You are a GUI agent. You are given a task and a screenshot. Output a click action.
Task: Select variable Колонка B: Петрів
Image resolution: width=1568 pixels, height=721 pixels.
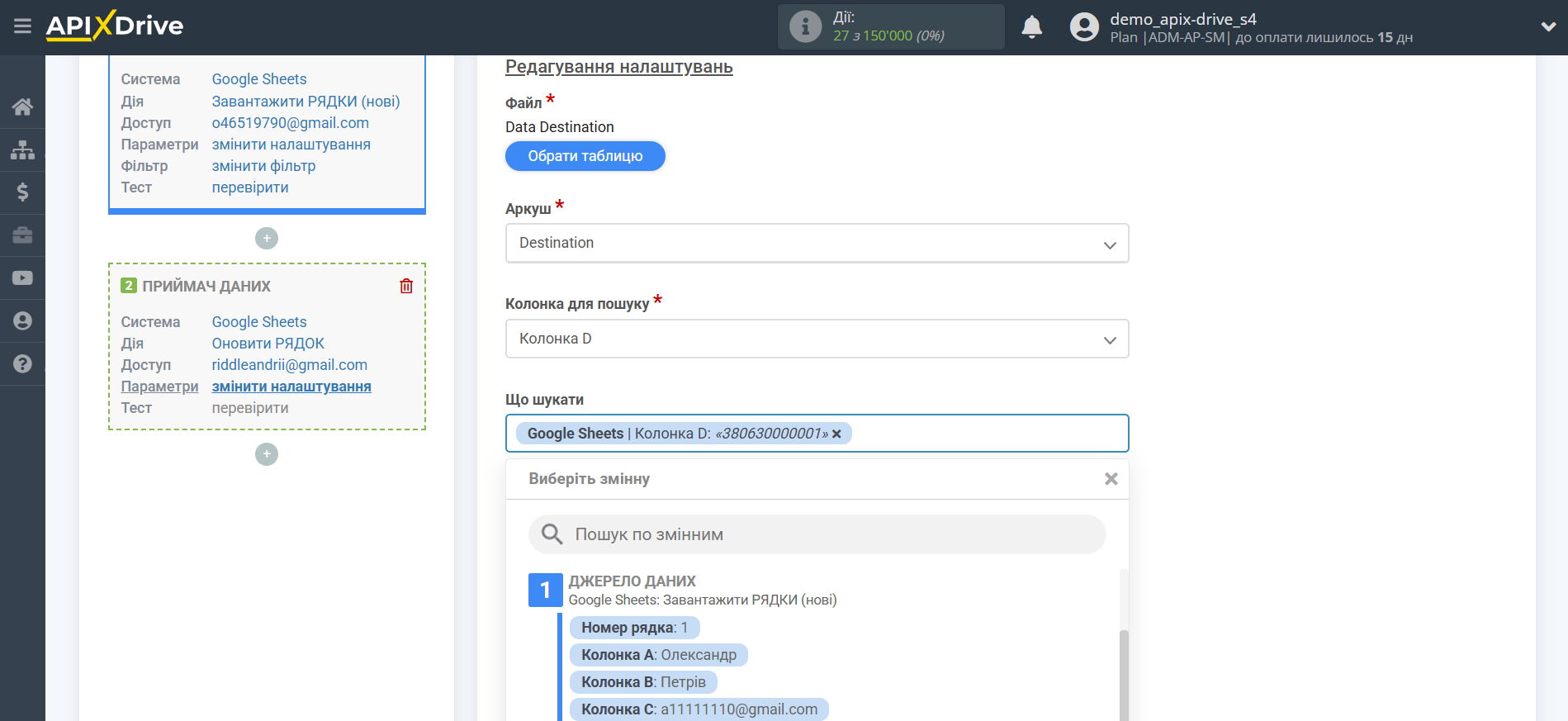(643, 682)
